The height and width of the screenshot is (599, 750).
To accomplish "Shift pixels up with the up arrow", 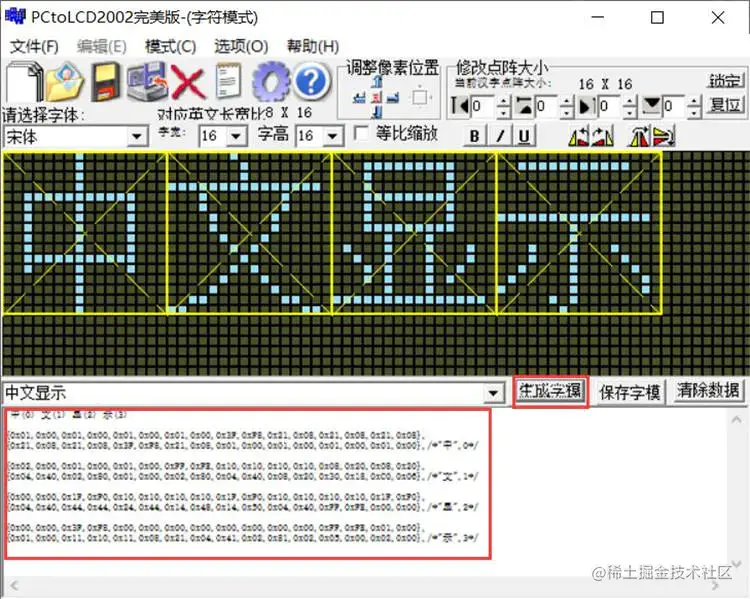I will (377, 82).
